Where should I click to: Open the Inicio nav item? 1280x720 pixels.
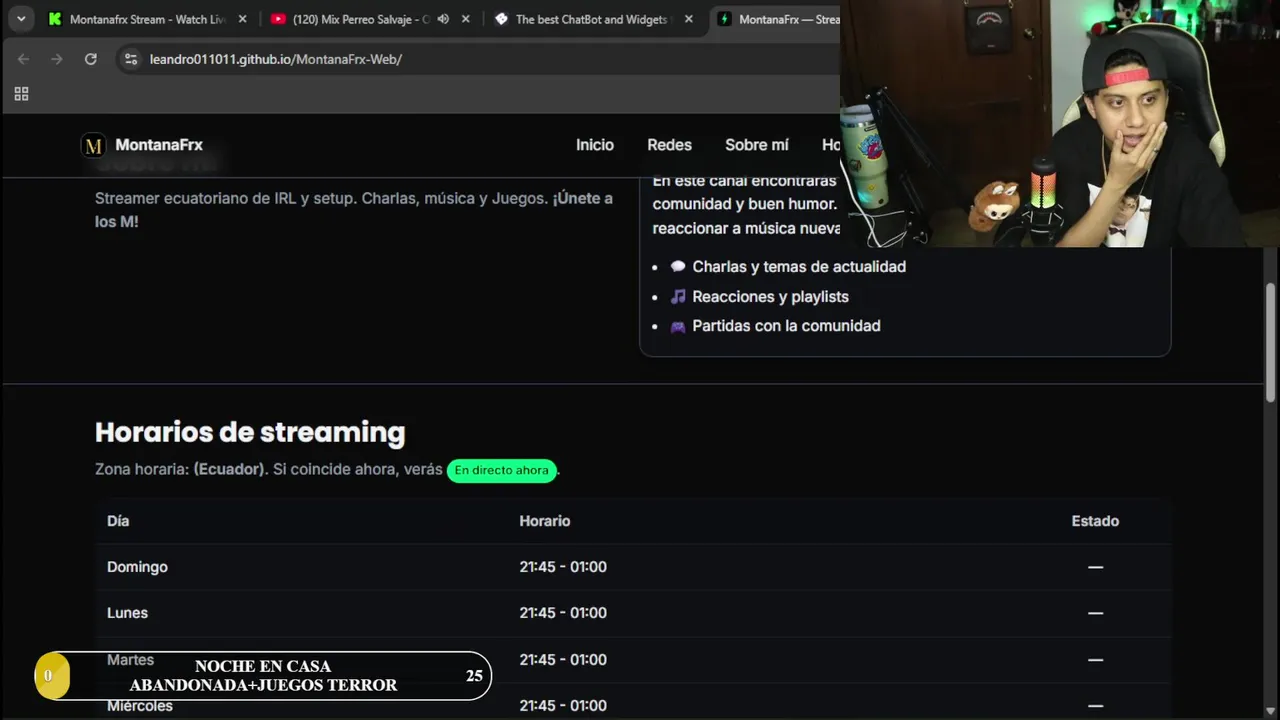point(595,145)
